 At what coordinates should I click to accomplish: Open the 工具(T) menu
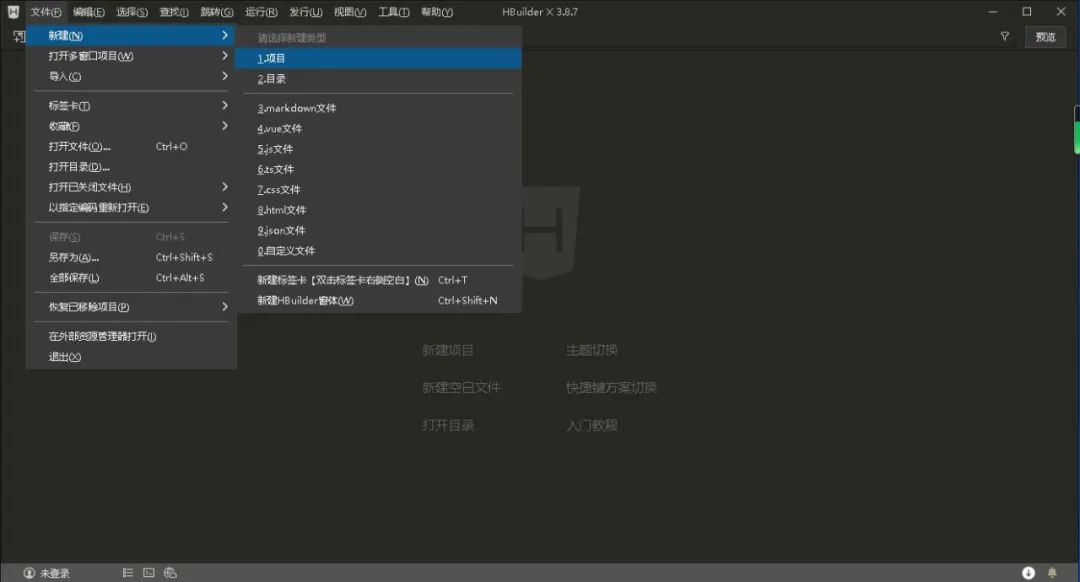393,12
